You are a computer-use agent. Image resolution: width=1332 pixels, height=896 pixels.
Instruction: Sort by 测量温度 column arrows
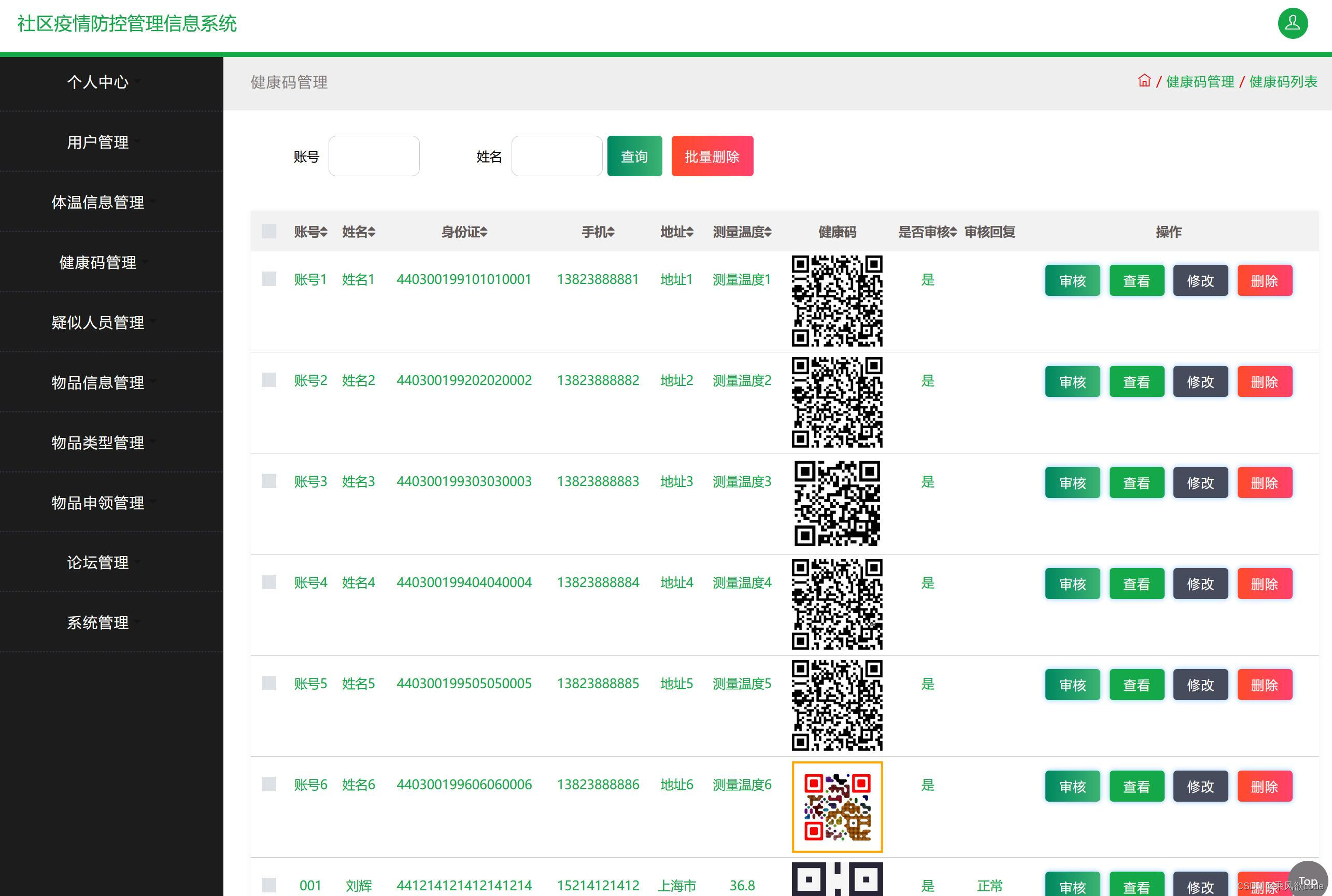coord(768,232)
